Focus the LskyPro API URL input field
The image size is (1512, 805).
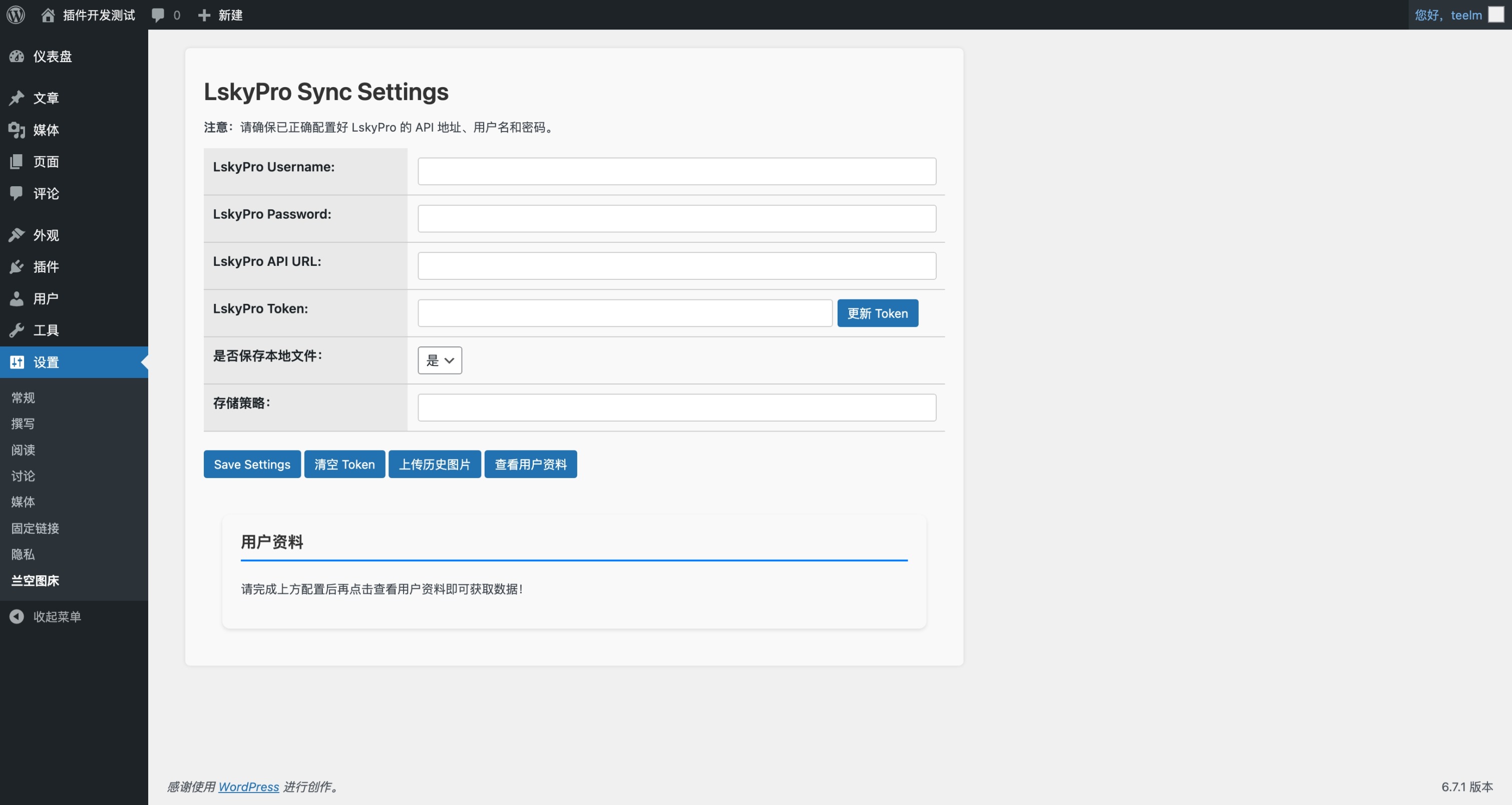point(676,266)
